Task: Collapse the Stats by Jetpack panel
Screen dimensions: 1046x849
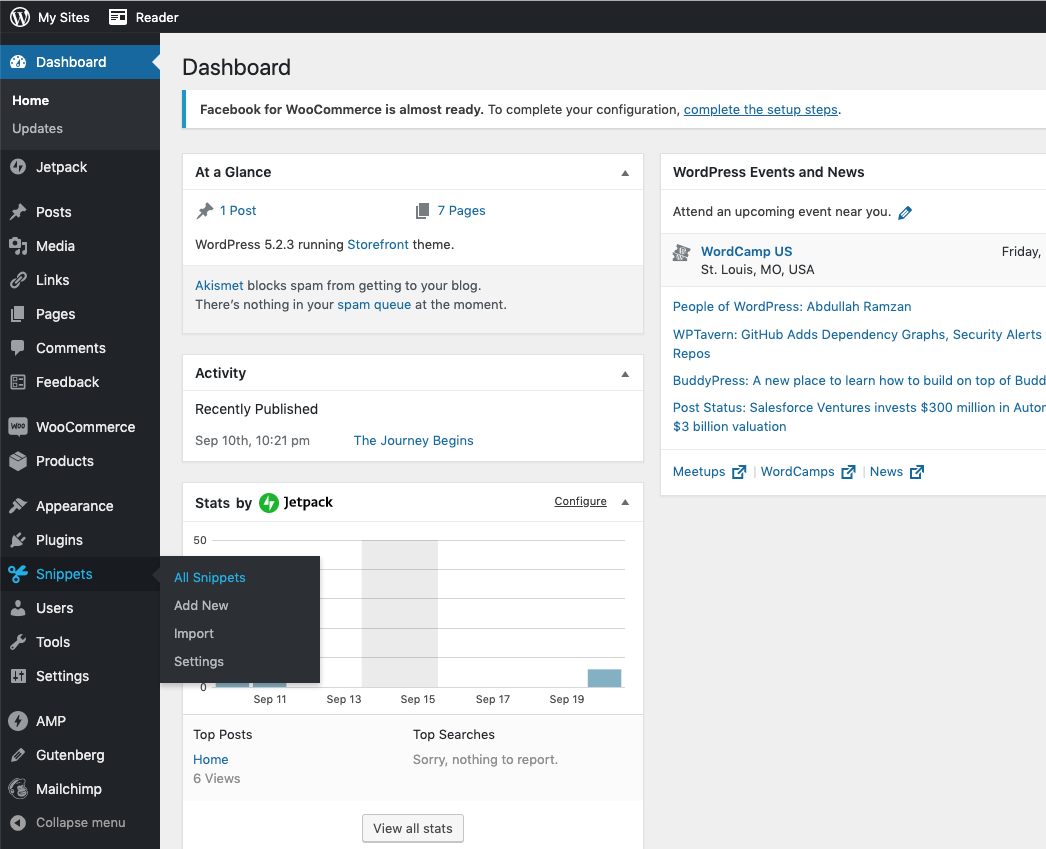Action: coord(625,502)
